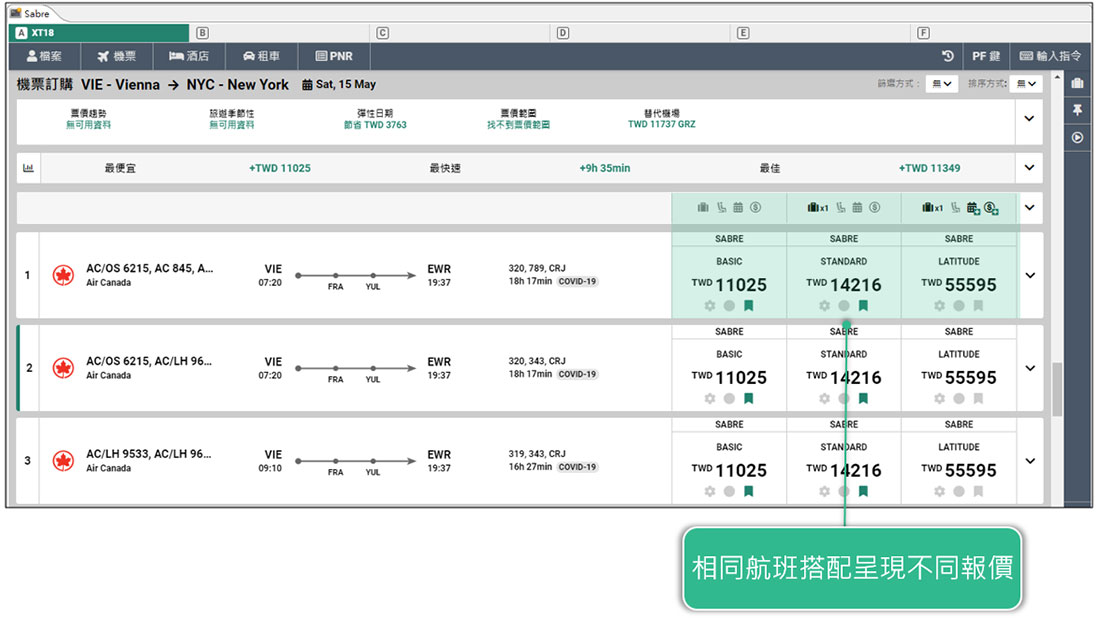Click the 節省 TWD 3763 flexible dates link
The image size is (1100, 620).
375,125
